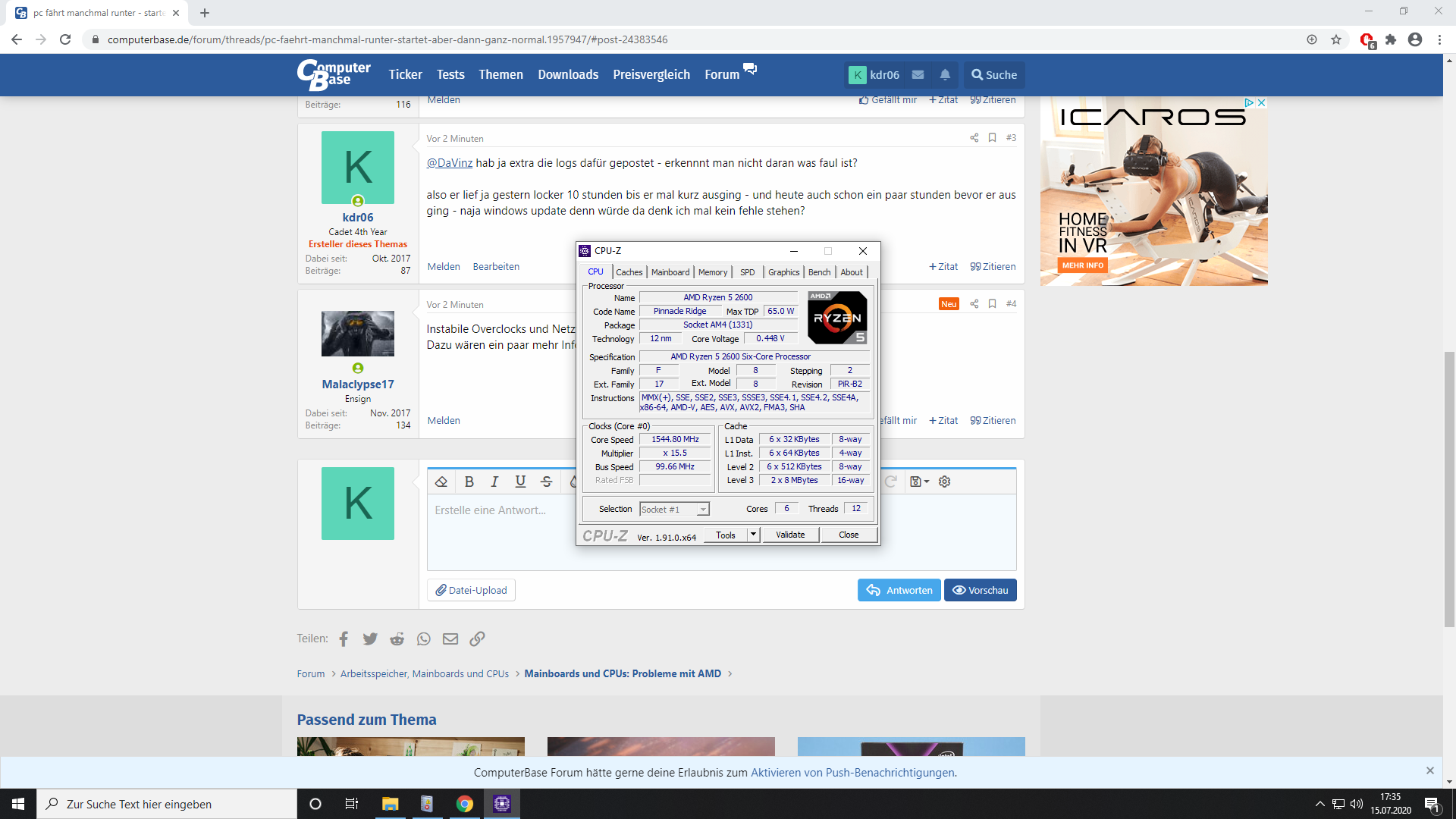Viewport: 1456px width, 819px height.
Task: Bookmark post #3 with the bookmark icon
Action: [x=992, y=137]
